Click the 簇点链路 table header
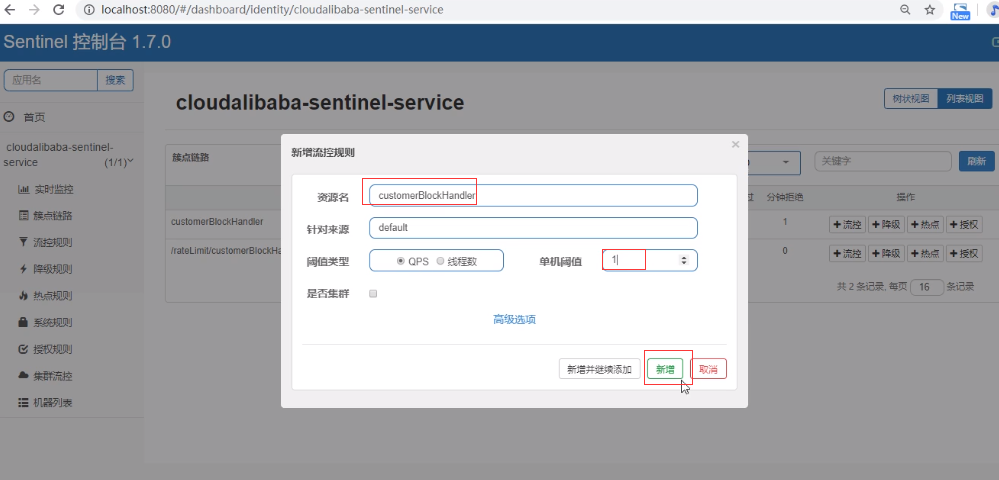The height and width of the screenshot is (480, 999). (190, 157)
